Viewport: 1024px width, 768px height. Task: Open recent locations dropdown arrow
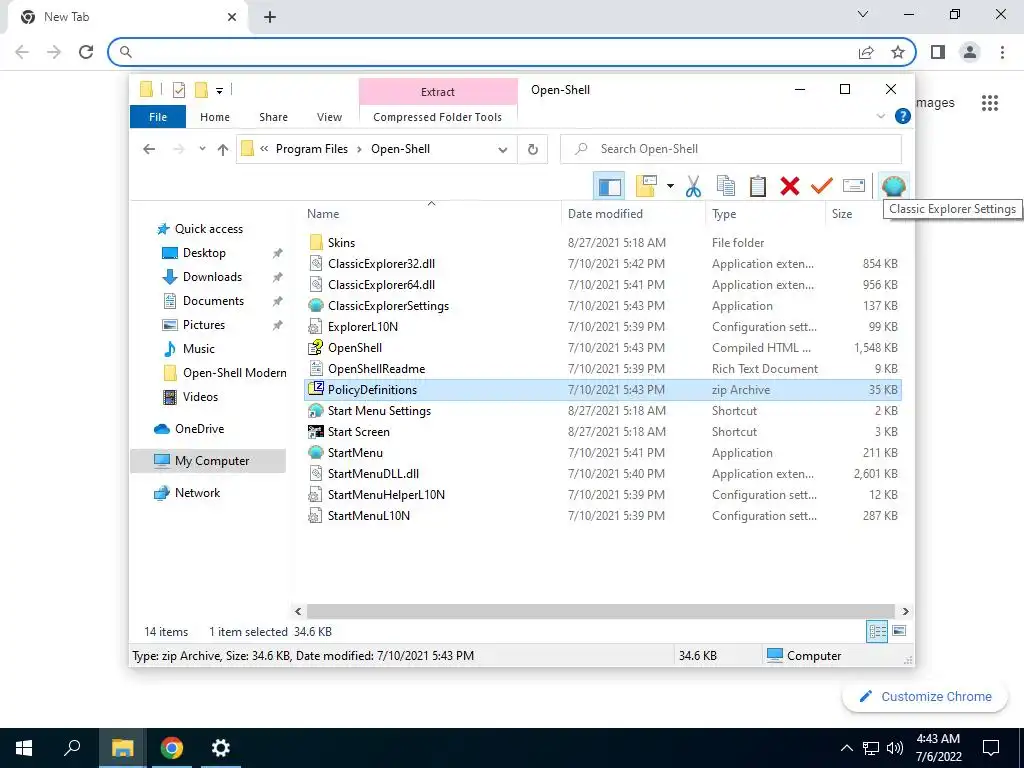[202, 149]
